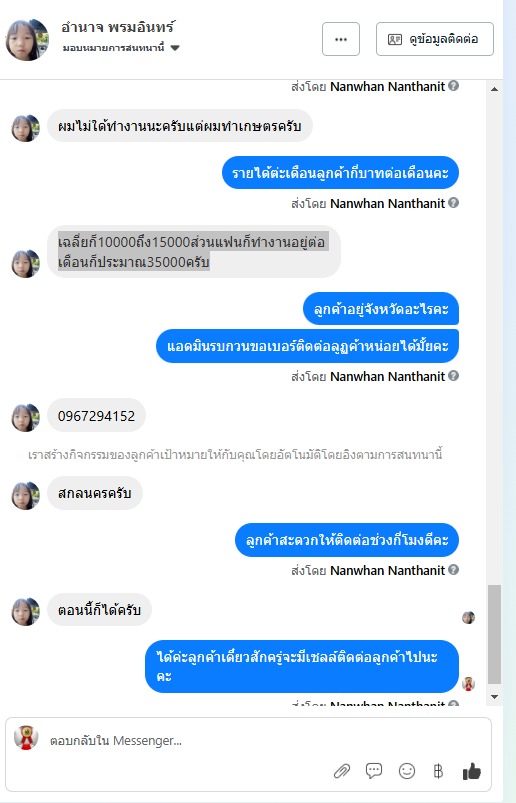Click the header profile picture
Viewport: 516px width, 803px height.
tap(27, 39)
